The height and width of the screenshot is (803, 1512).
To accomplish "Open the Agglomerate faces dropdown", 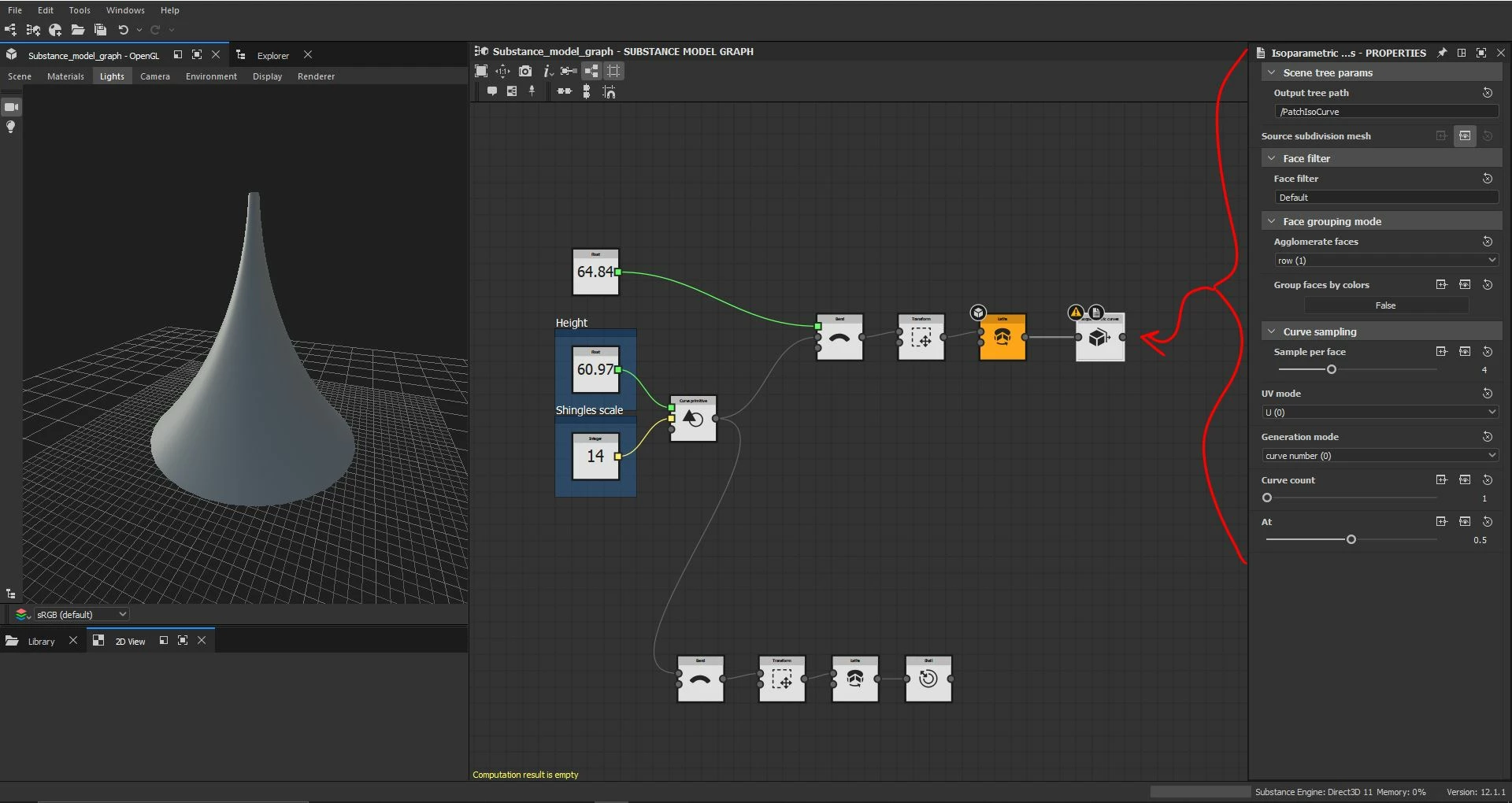I will 1386,261.
